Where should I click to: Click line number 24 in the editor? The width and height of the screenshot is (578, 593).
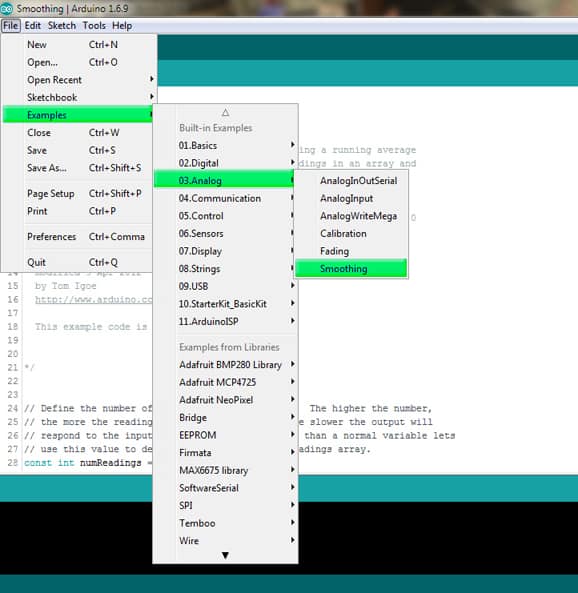[12, 408]
